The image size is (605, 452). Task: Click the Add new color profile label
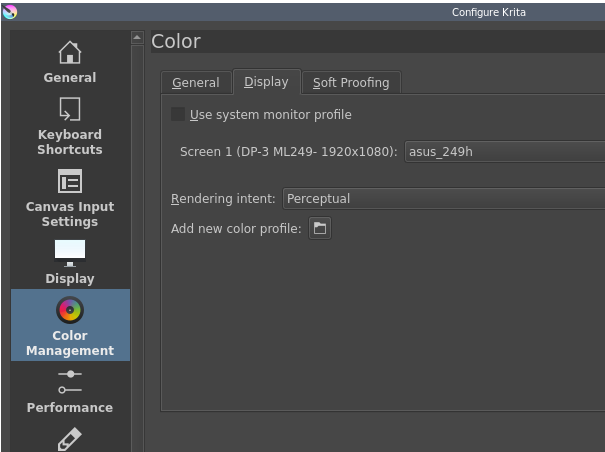point(236,229)
